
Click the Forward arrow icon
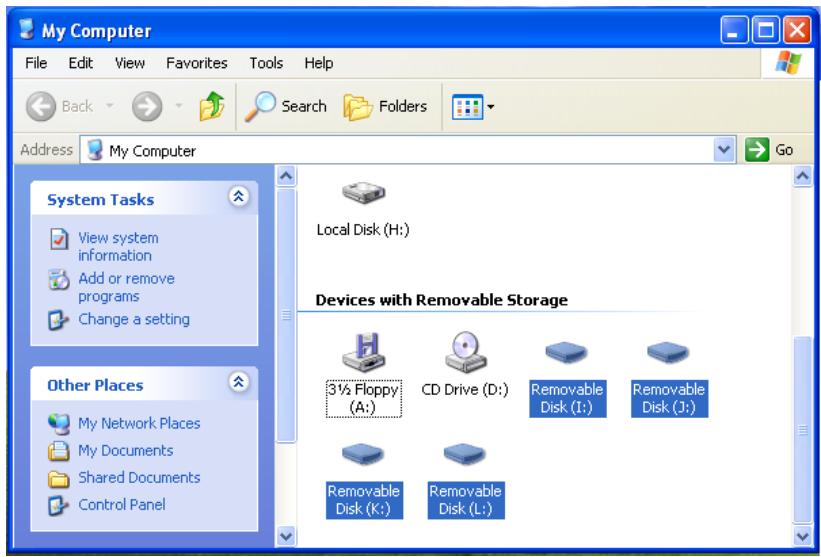147,106
